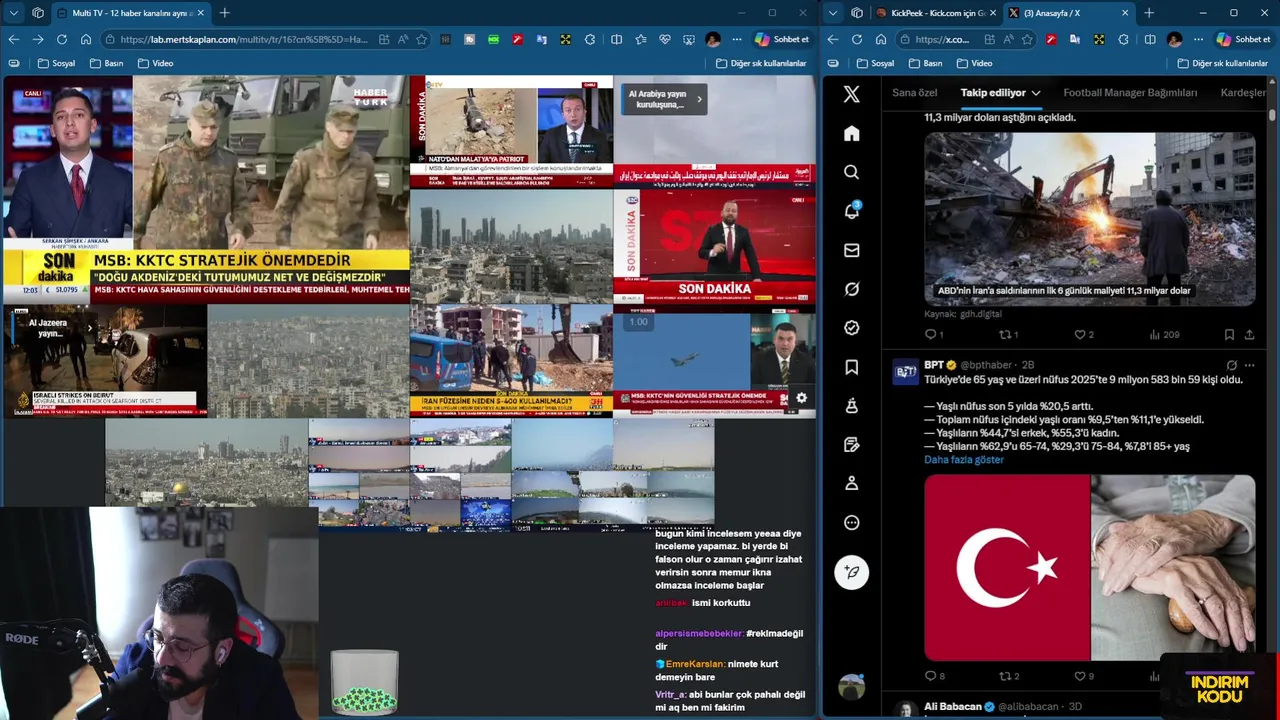Open account avatar at bottom of X sidebar
Viewport: 1280px width, 720px height.
pyautogui.click(x=851, y=687)
